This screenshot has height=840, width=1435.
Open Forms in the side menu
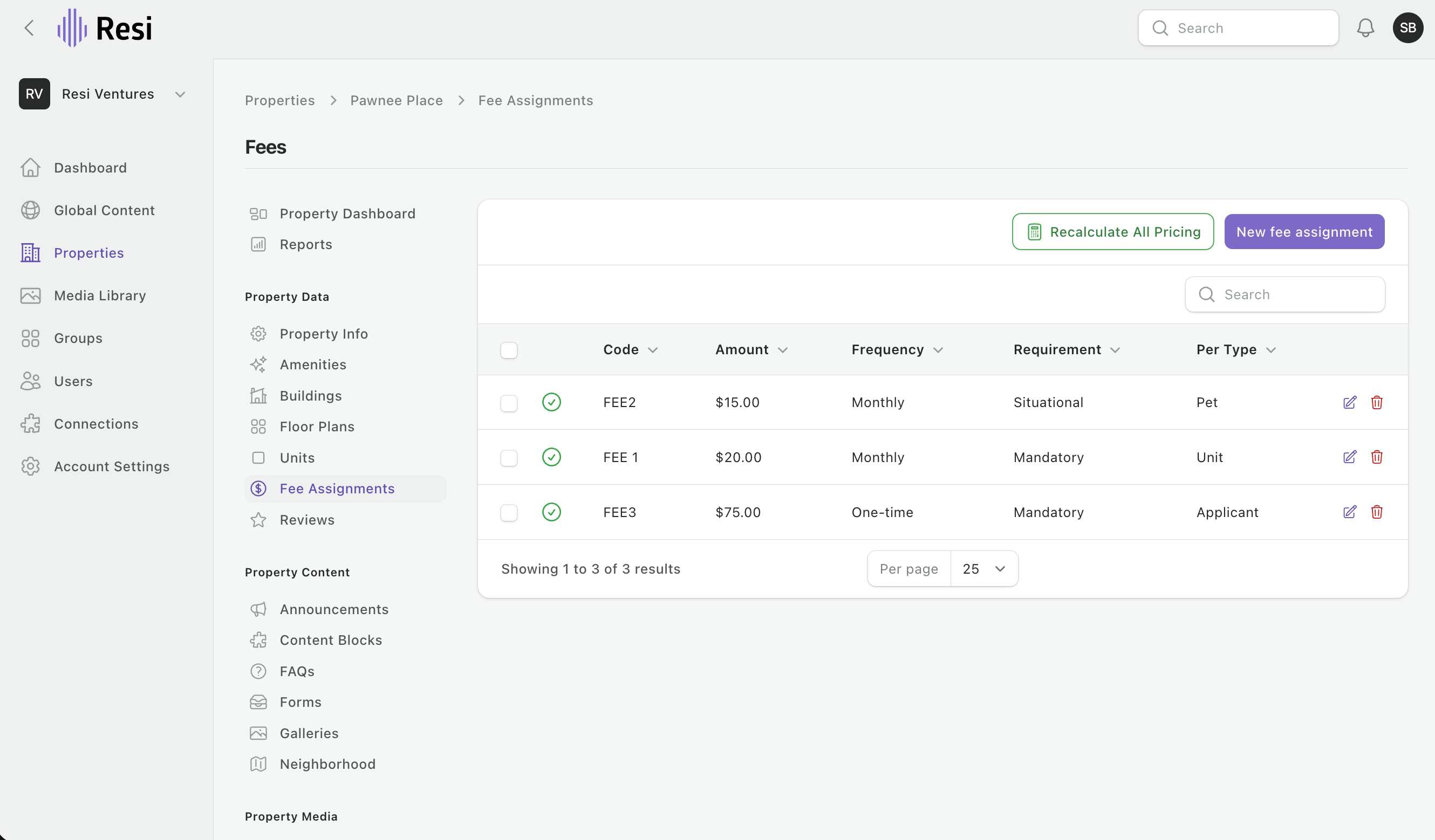pyautogui.click(x=345, y=703)
